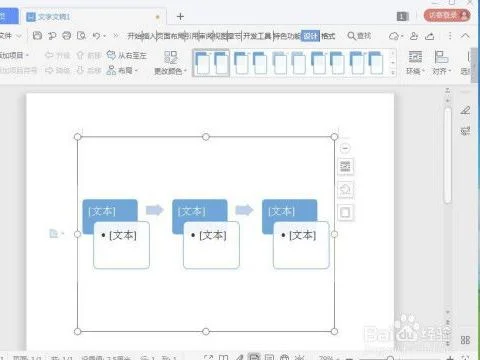Click the cloud sync icon
The width and height of the screenshot is (480, 360).
tap(394, 36)
